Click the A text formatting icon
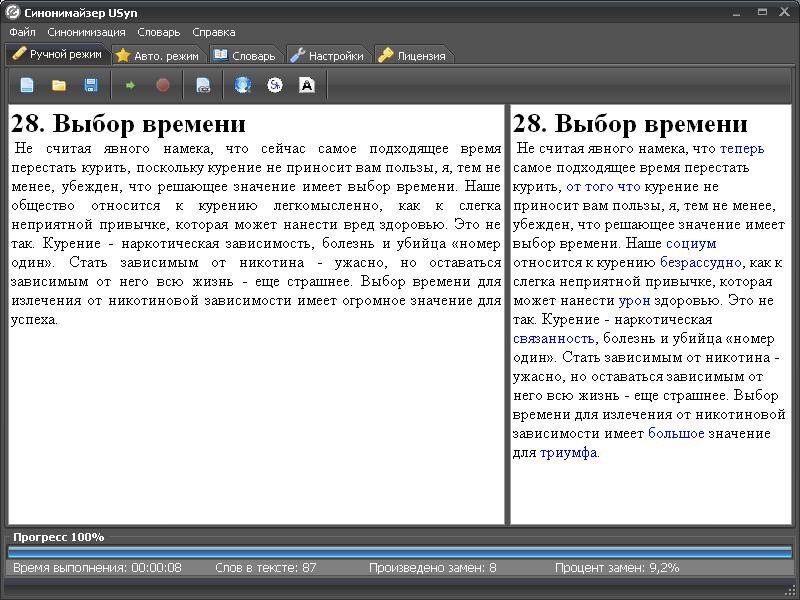 point(307,85)
